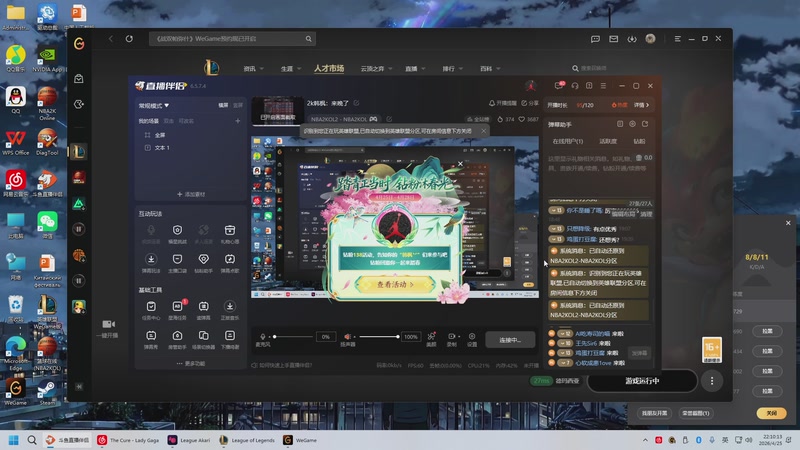This screenshot has width=800, height=450.
Task: Open the 钻粉助手 diamond tool
Action: [x=204, y=263]
